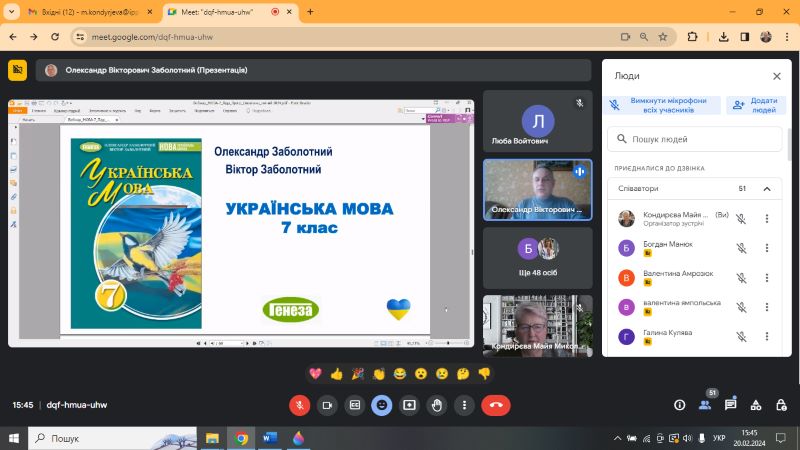Send sad face reaction
The image size is (800, 450).
(442, 374)
